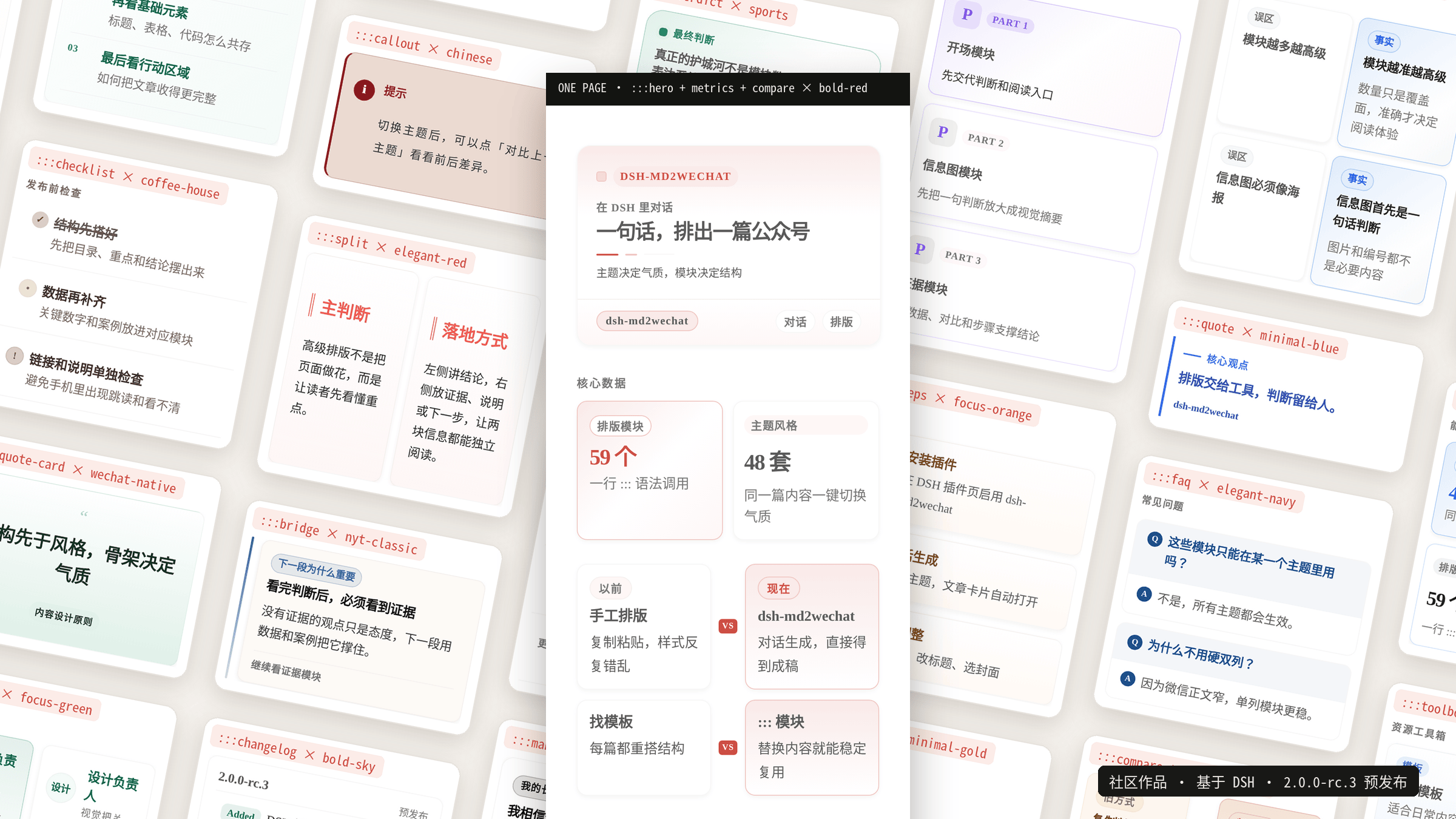This screenshot has height=819, width=1456.
Task: Toggle the warning circle for 链接和说明单独检查
Action: 15,356
